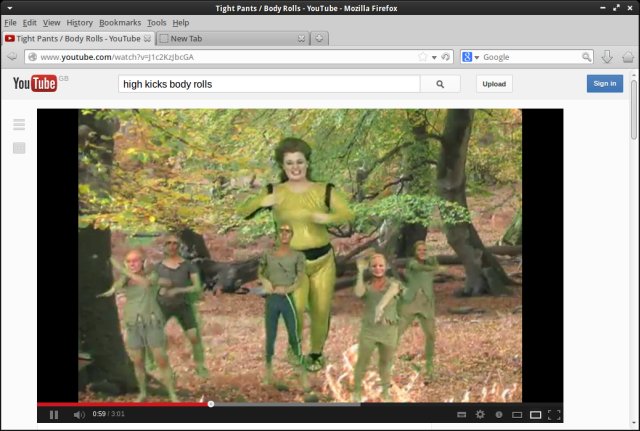Open the search engine selector dropdown
Viewport: 640px width, 431px height.
coord(470,57)
